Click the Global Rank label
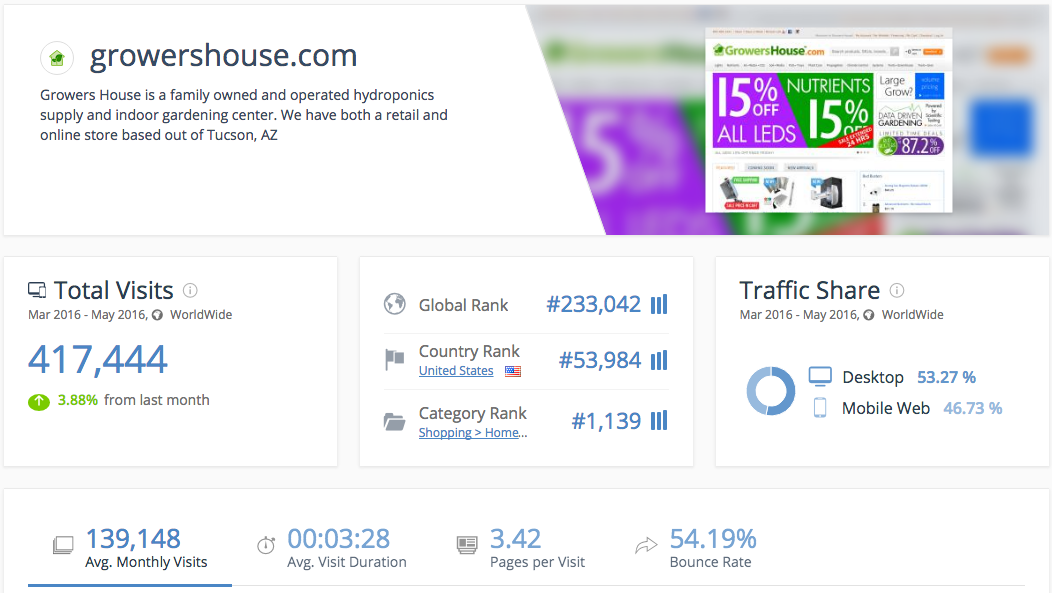Viewport: 1052px width, 593px height. tap(464, 305)
